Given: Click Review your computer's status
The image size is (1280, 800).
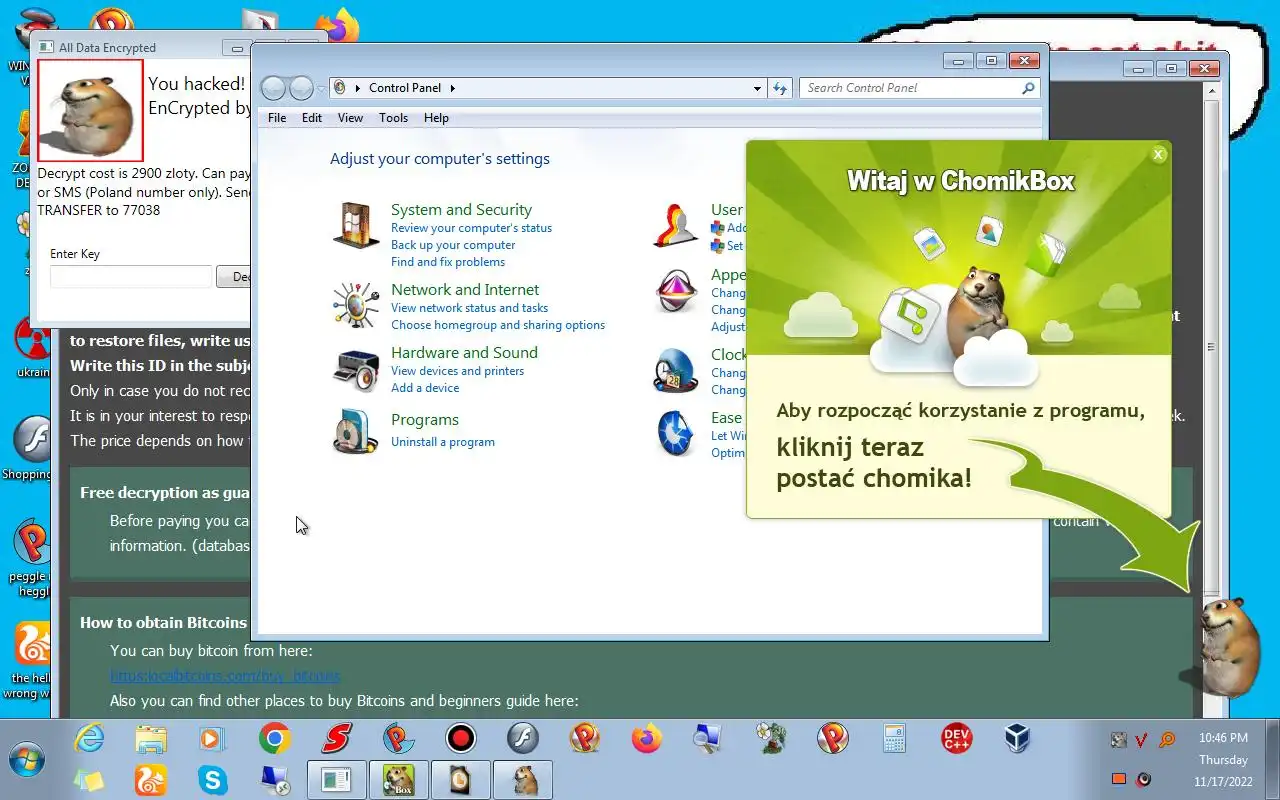Looking at the screenshot, I should tap(471, 228).
